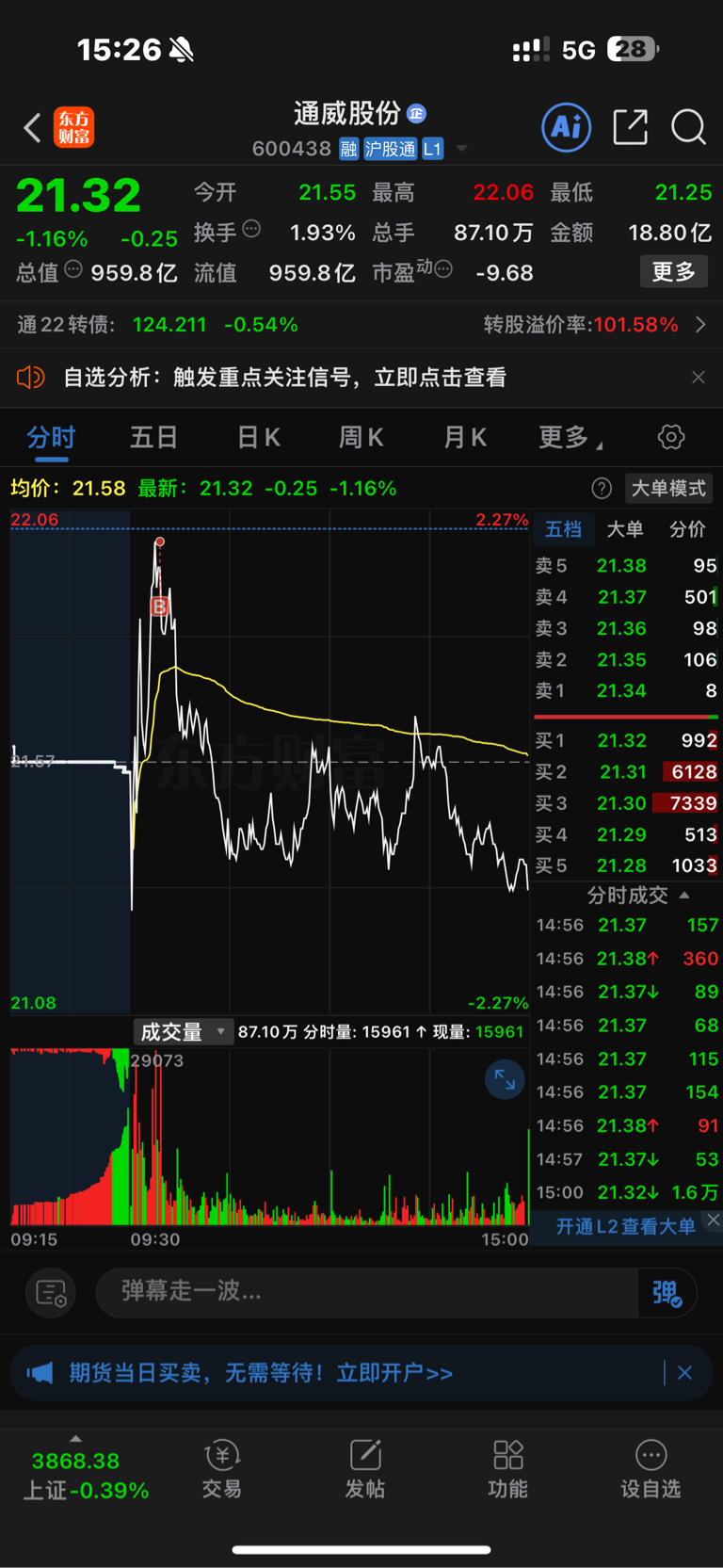Expand stock code dropdown arrow
The height and width of the screenshot is (1568, 723).
pos(461,149)
